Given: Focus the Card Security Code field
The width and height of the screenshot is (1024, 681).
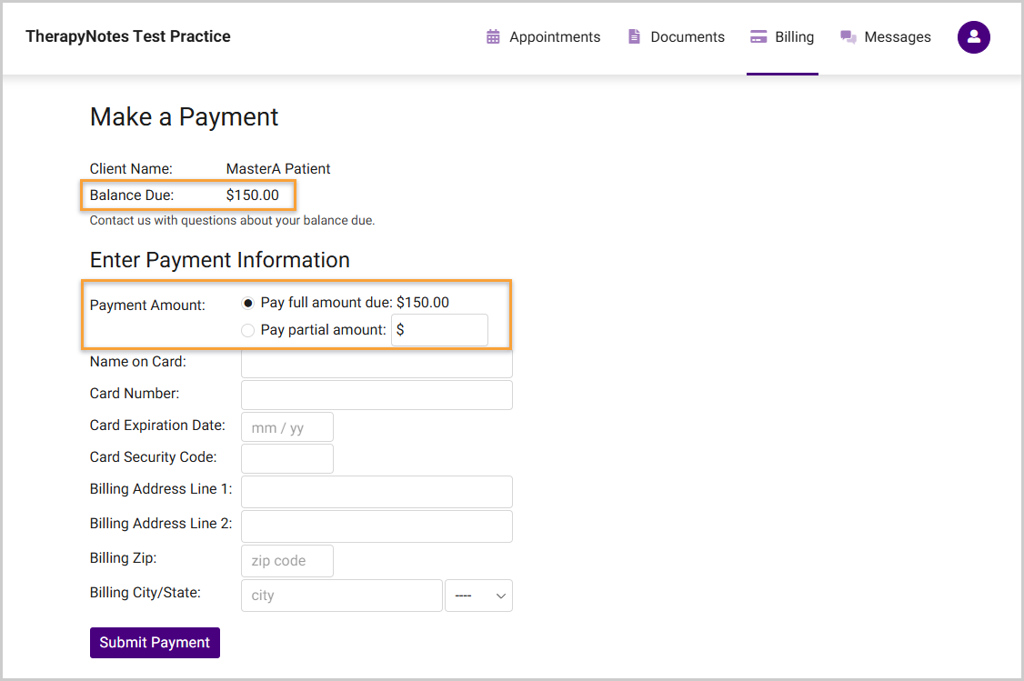Looking at the screenshot, I should click(x=287, y=458).
